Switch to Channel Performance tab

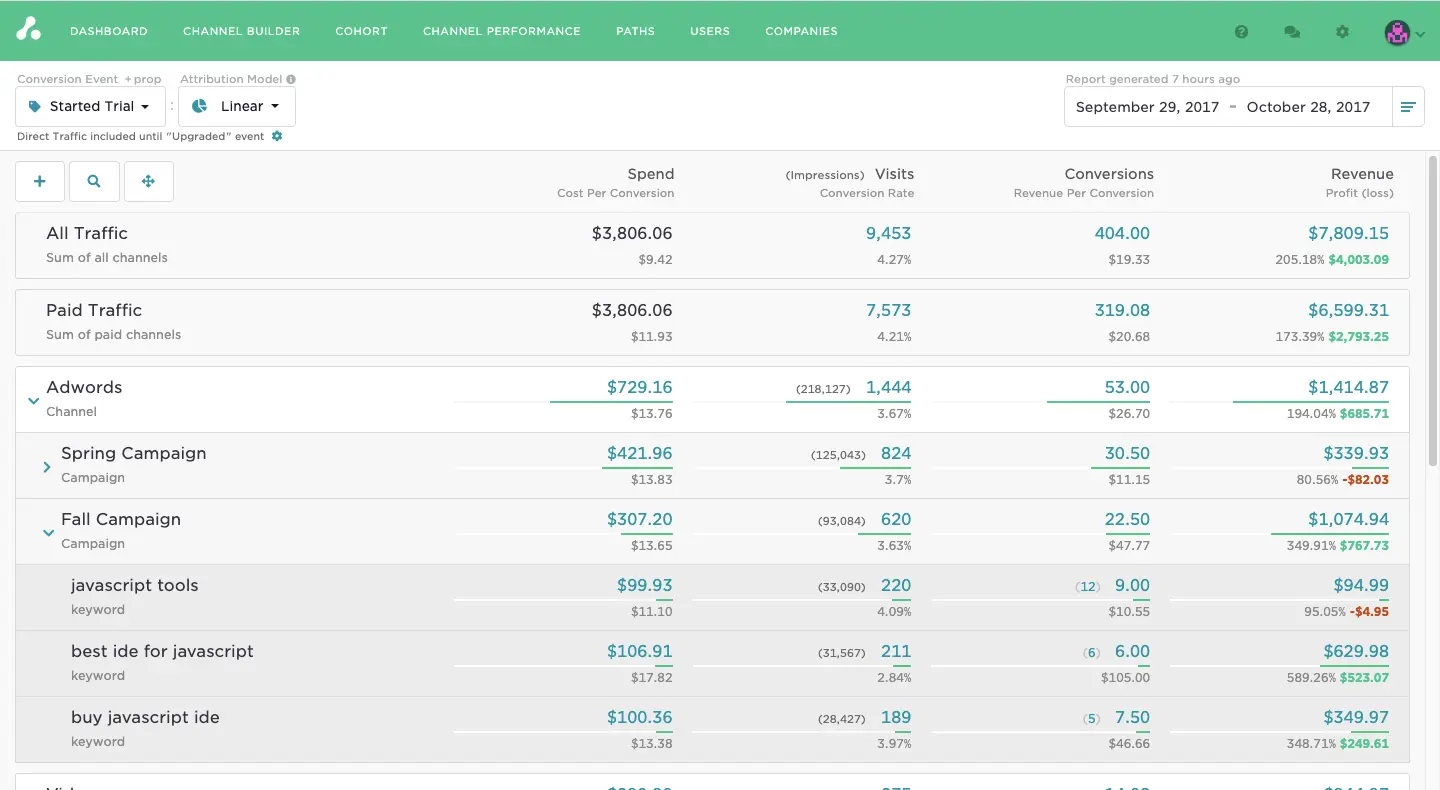(x=502, y=31)
